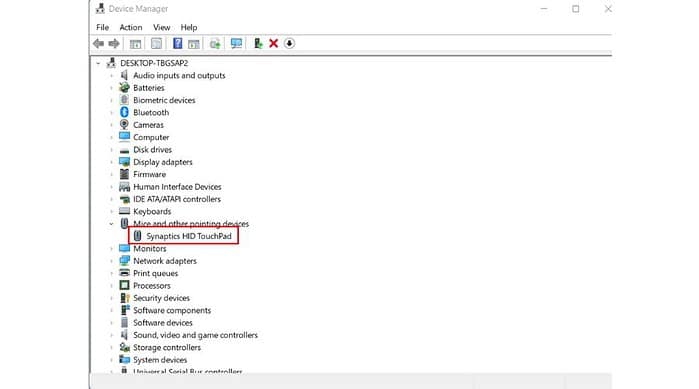Viewport: 699px width, 389px height.
Task: Click the Back arrow toolbar icon
Action: tap(99, 44)
